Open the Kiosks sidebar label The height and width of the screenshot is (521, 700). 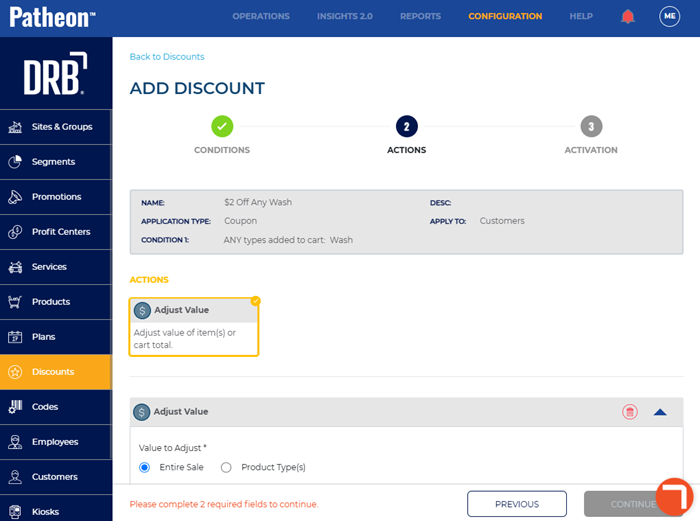45,512
